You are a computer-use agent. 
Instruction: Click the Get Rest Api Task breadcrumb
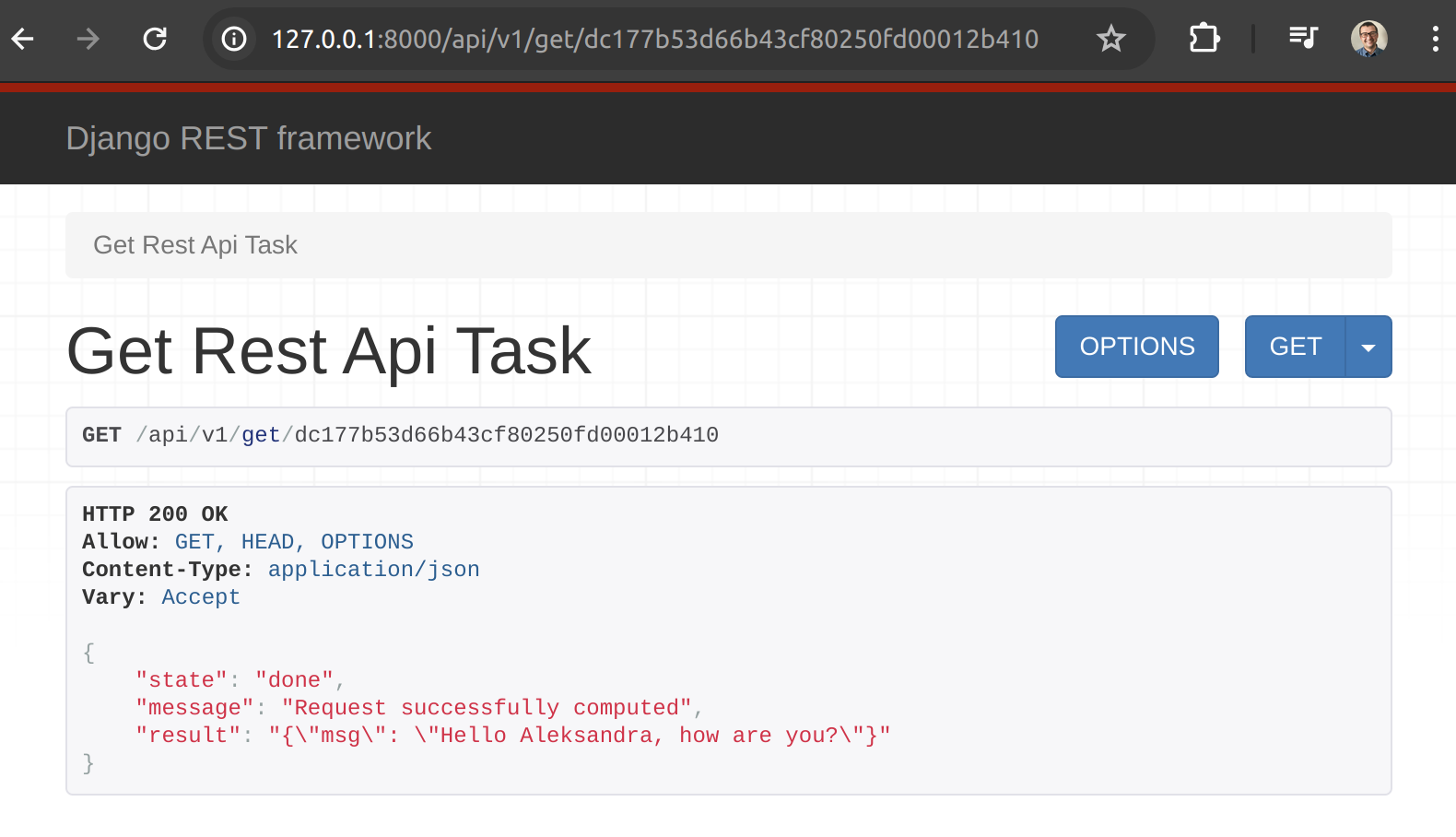[x=195, y=245]
